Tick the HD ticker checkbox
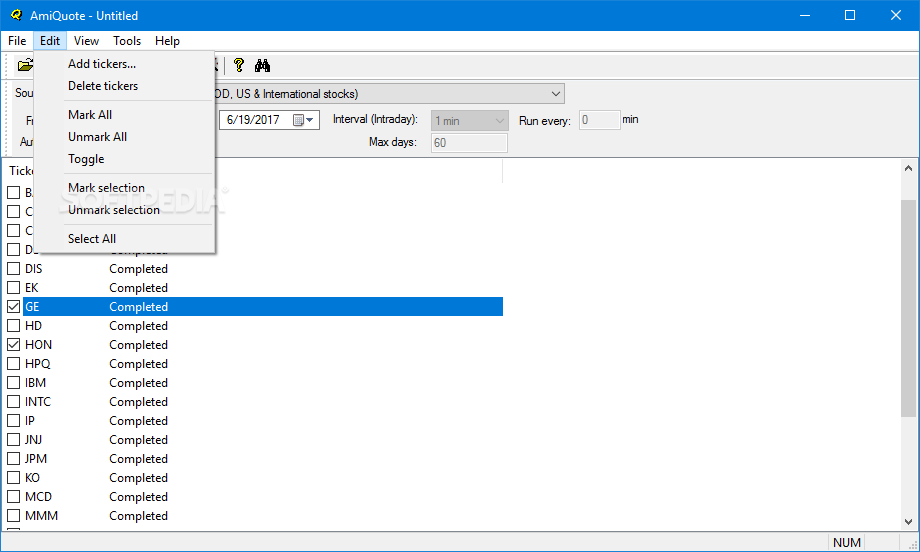Viewport: 920px width, 552px height. click(x=13, y=326)
